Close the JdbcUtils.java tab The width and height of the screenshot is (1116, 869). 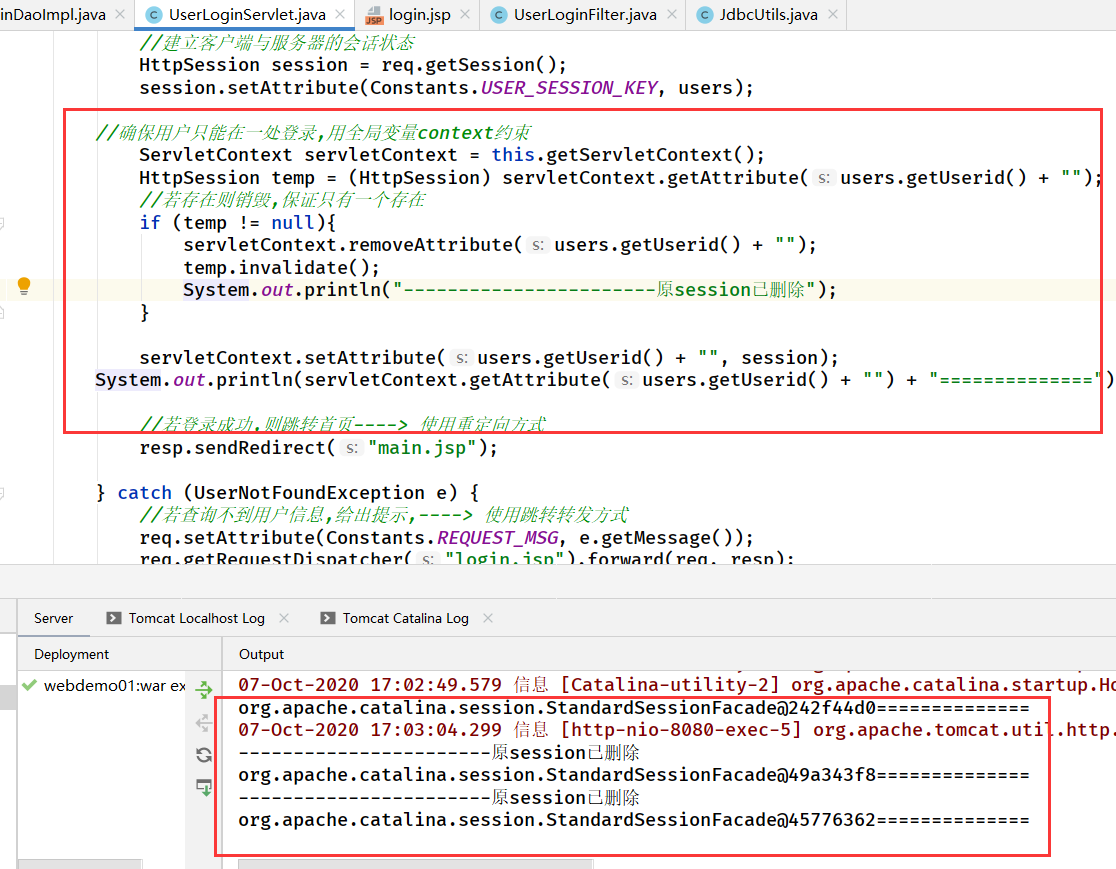(833, 14)
